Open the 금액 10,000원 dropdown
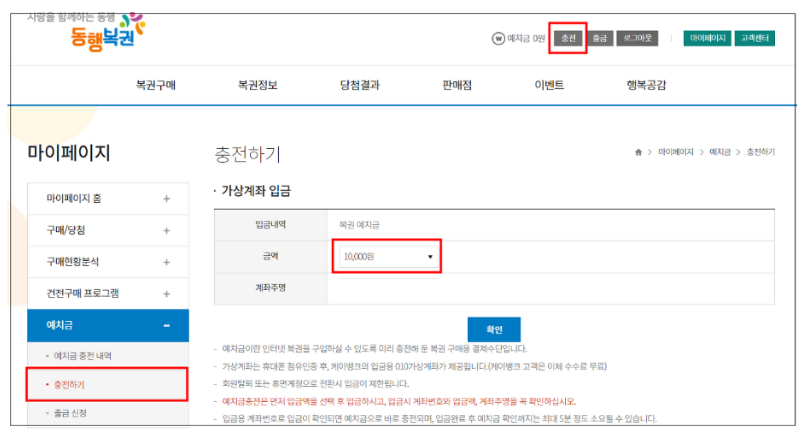 point(387,256)
